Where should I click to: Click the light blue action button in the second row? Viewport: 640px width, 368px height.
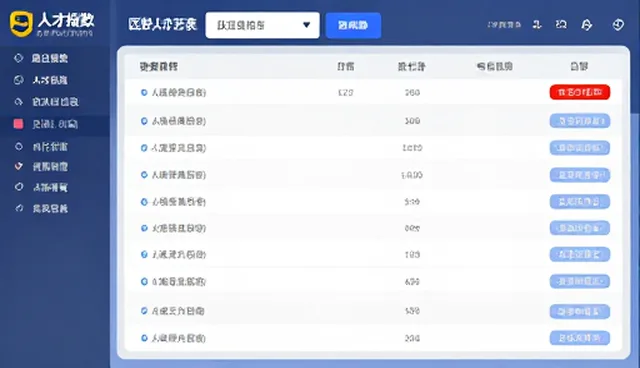(x=580, y=121)
